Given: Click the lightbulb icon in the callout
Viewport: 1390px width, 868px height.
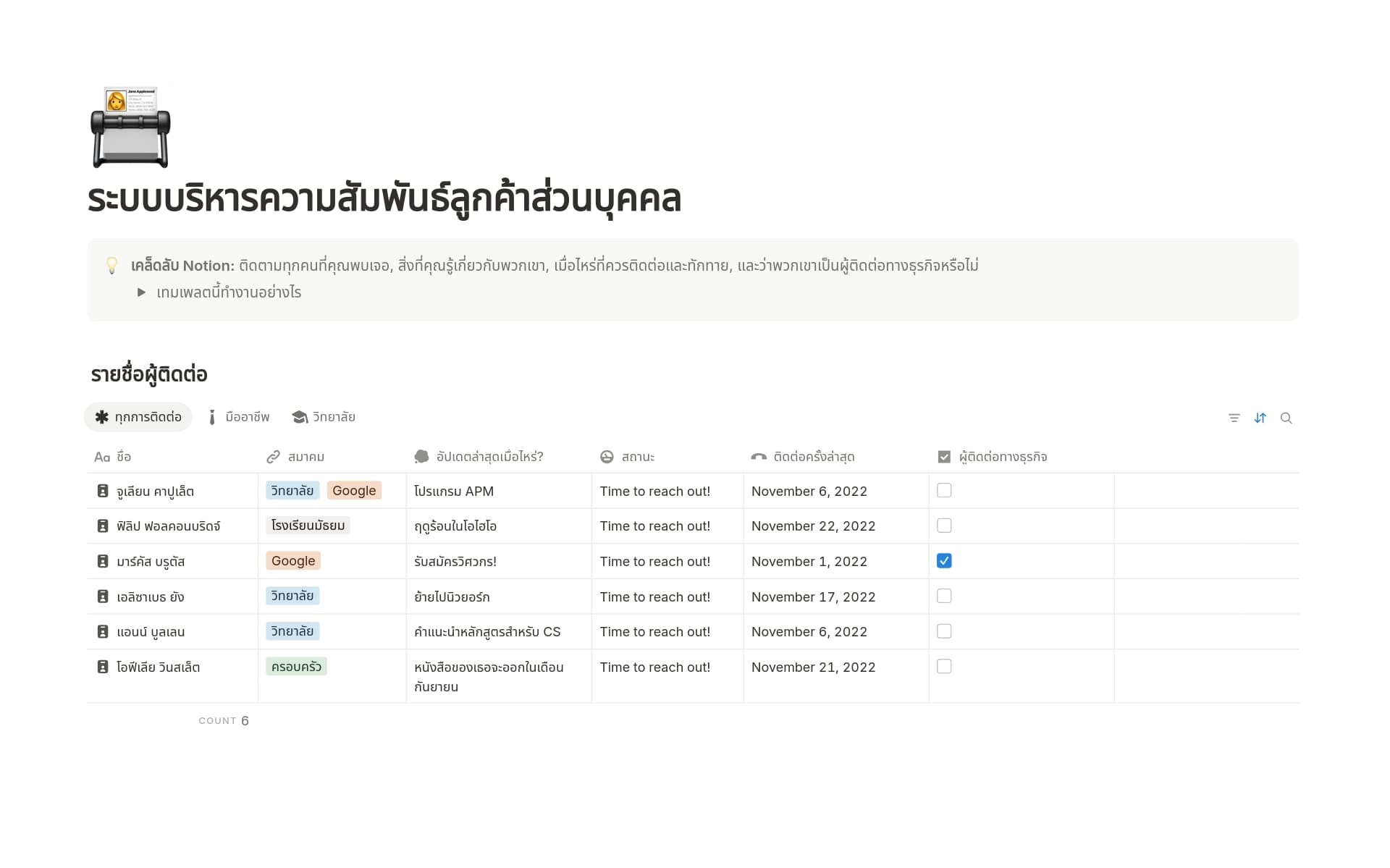Looking at the screenshot, I should tap(112, 266).
